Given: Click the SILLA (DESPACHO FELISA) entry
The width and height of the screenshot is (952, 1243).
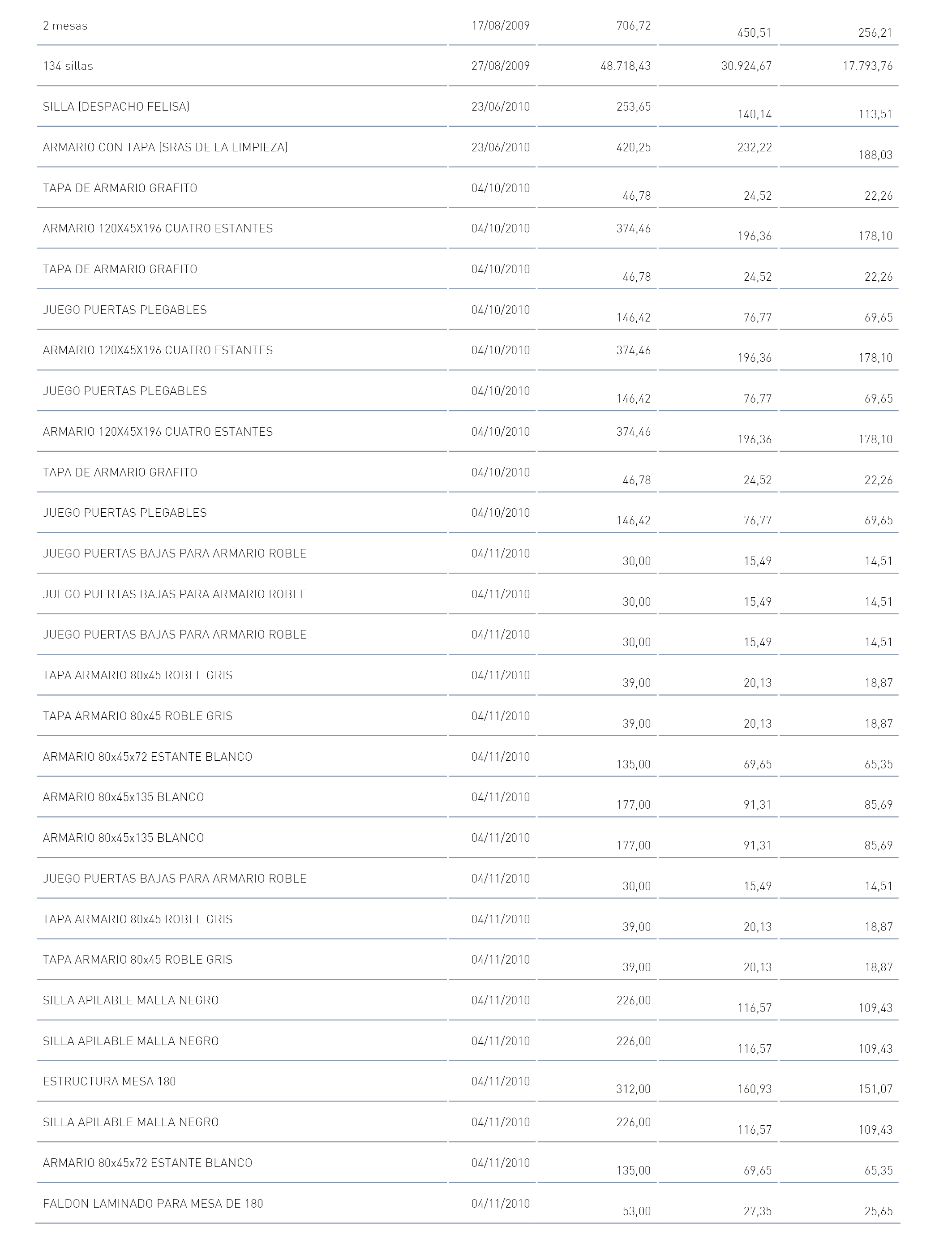Looking at the screenshot, I should pyautogui.click(x=116, y=107).
